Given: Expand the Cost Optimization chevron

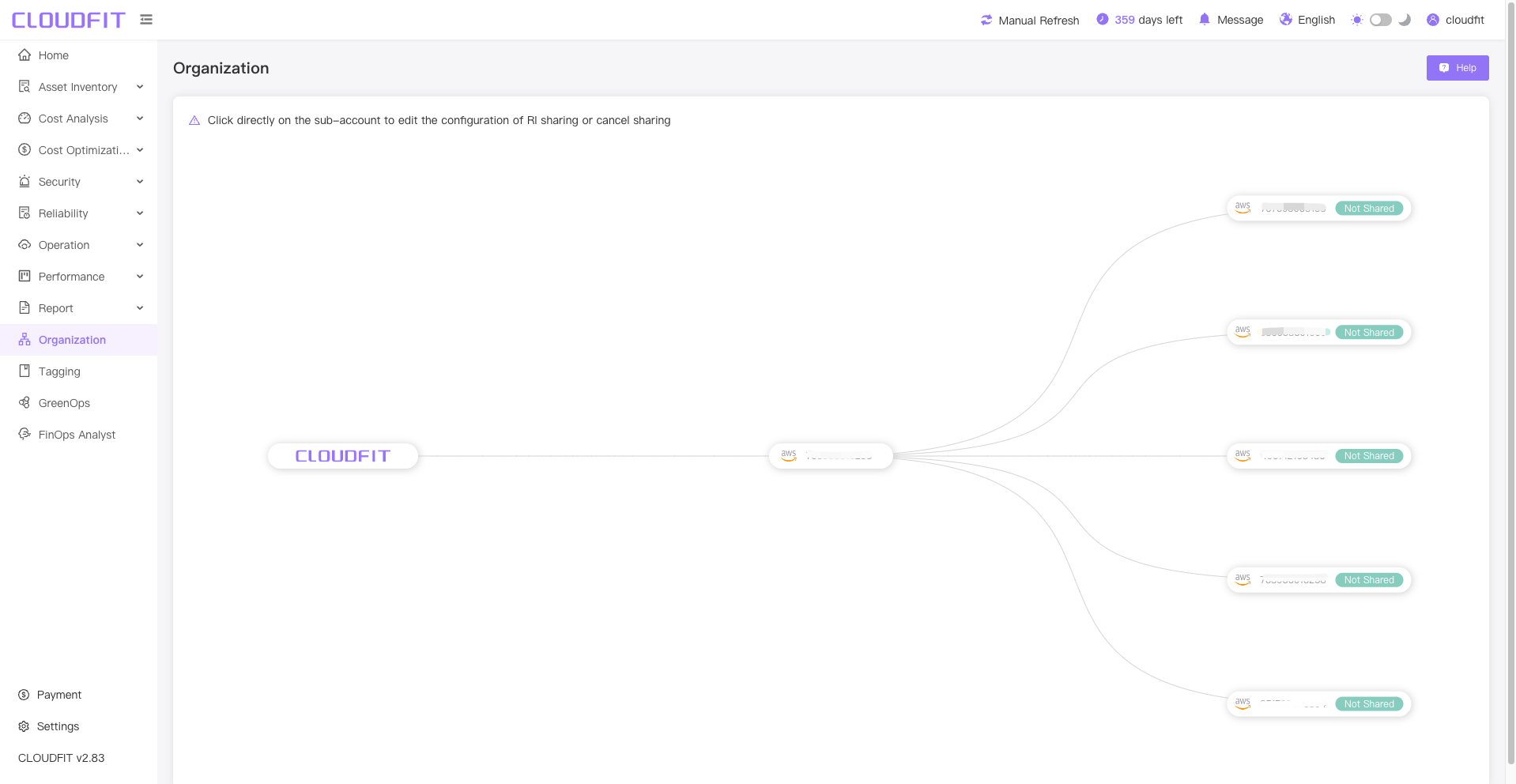Looking at the screenshot, I should point(140,150).
